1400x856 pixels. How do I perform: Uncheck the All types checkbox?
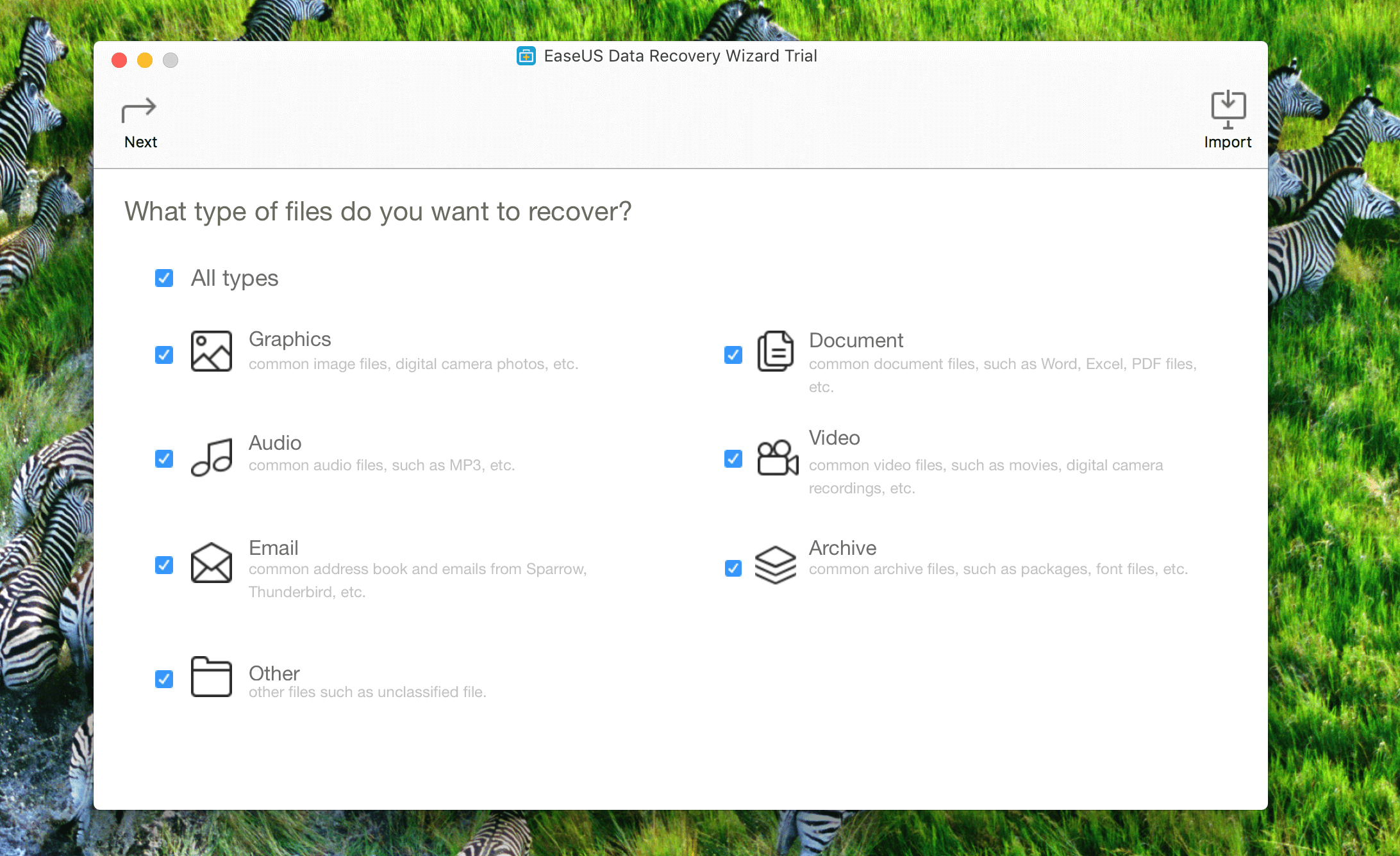164,278
